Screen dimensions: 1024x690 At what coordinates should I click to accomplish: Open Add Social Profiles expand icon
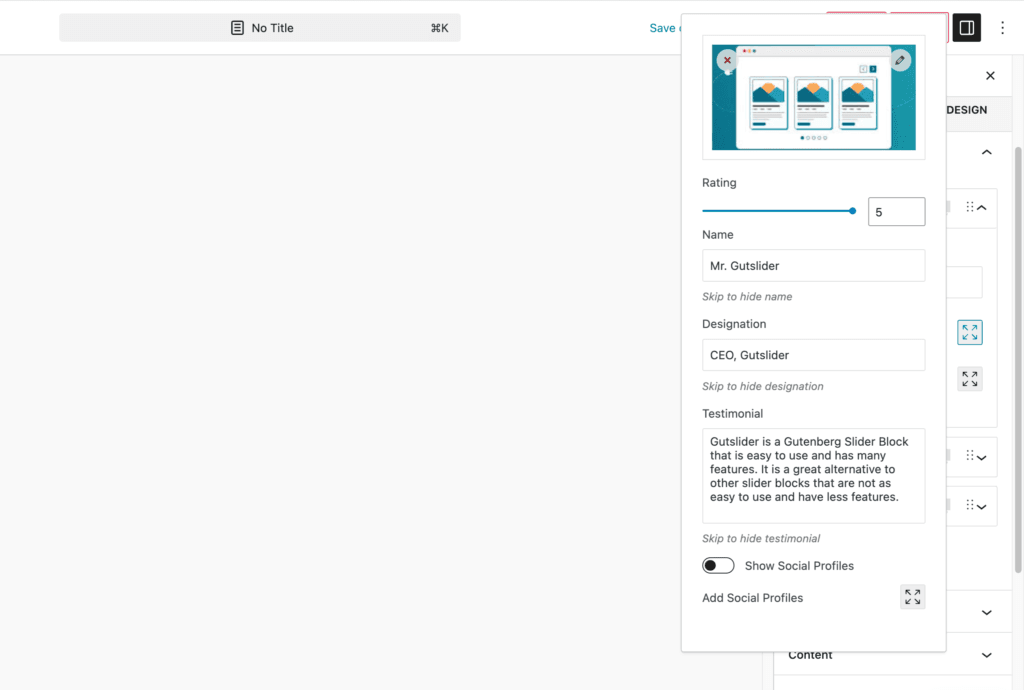click(912, 597)
